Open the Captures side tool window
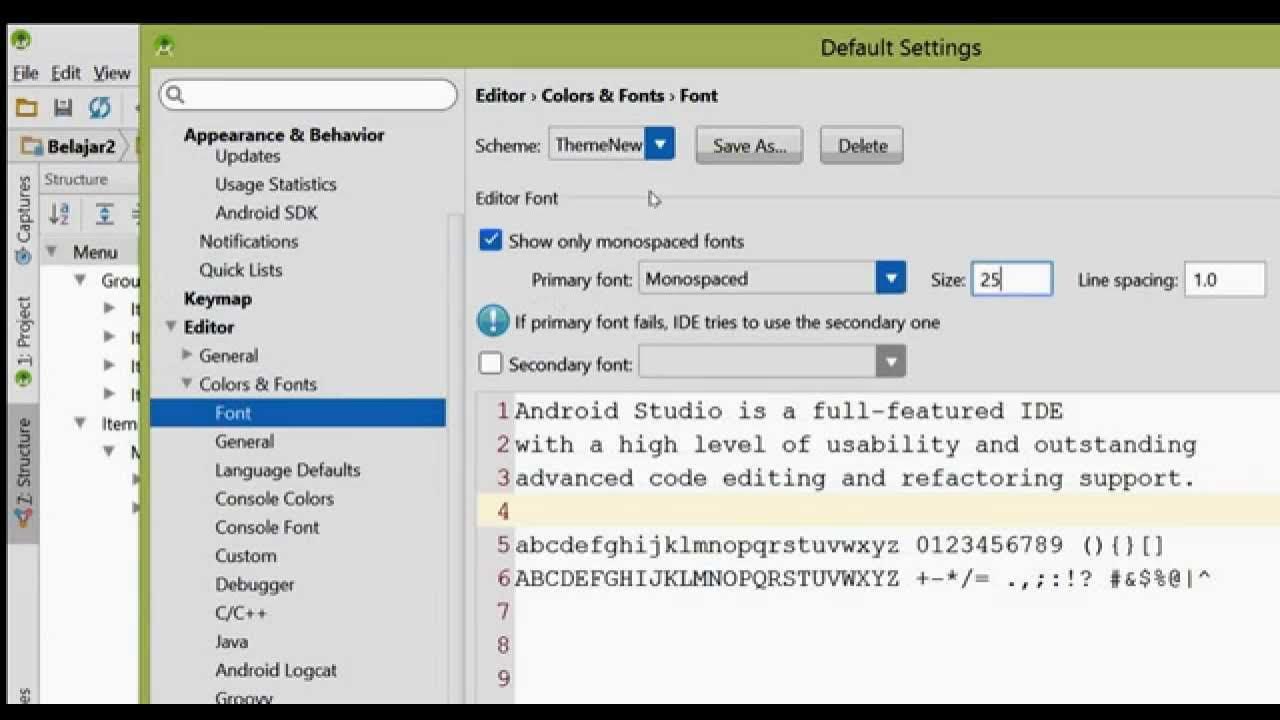 [23, 219]
